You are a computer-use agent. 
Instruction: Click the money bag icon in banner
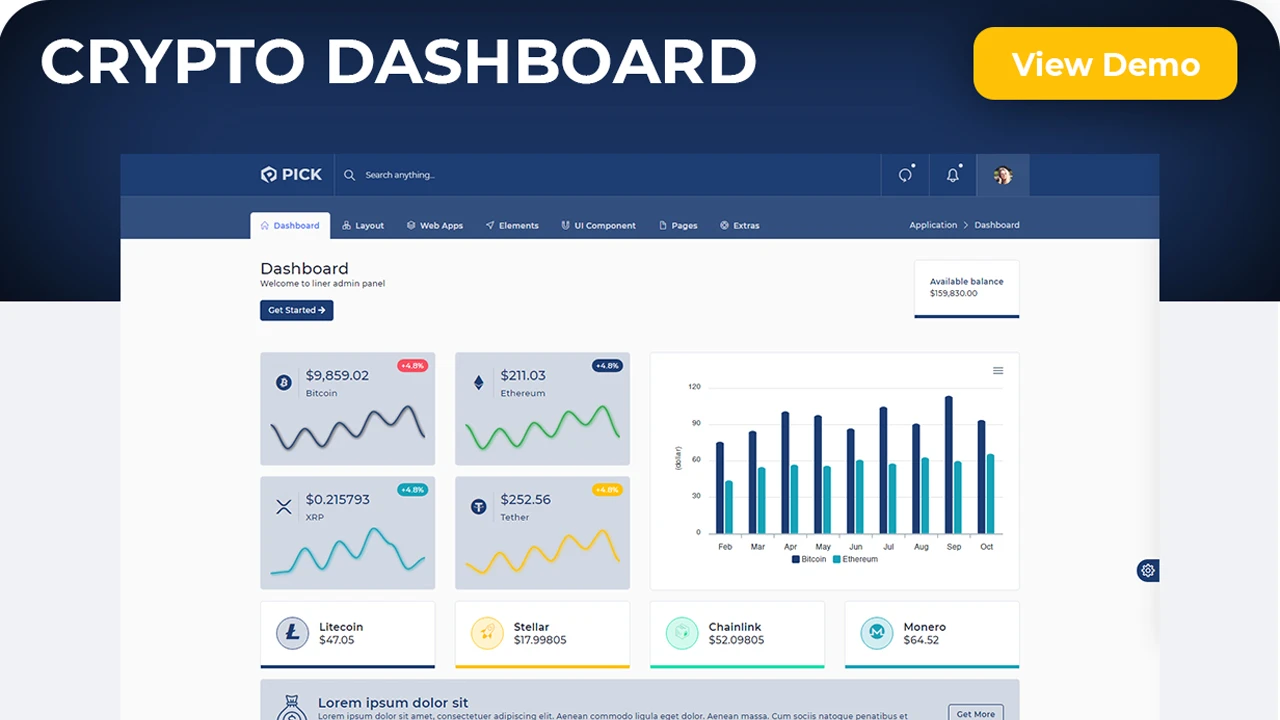point(291,706)
